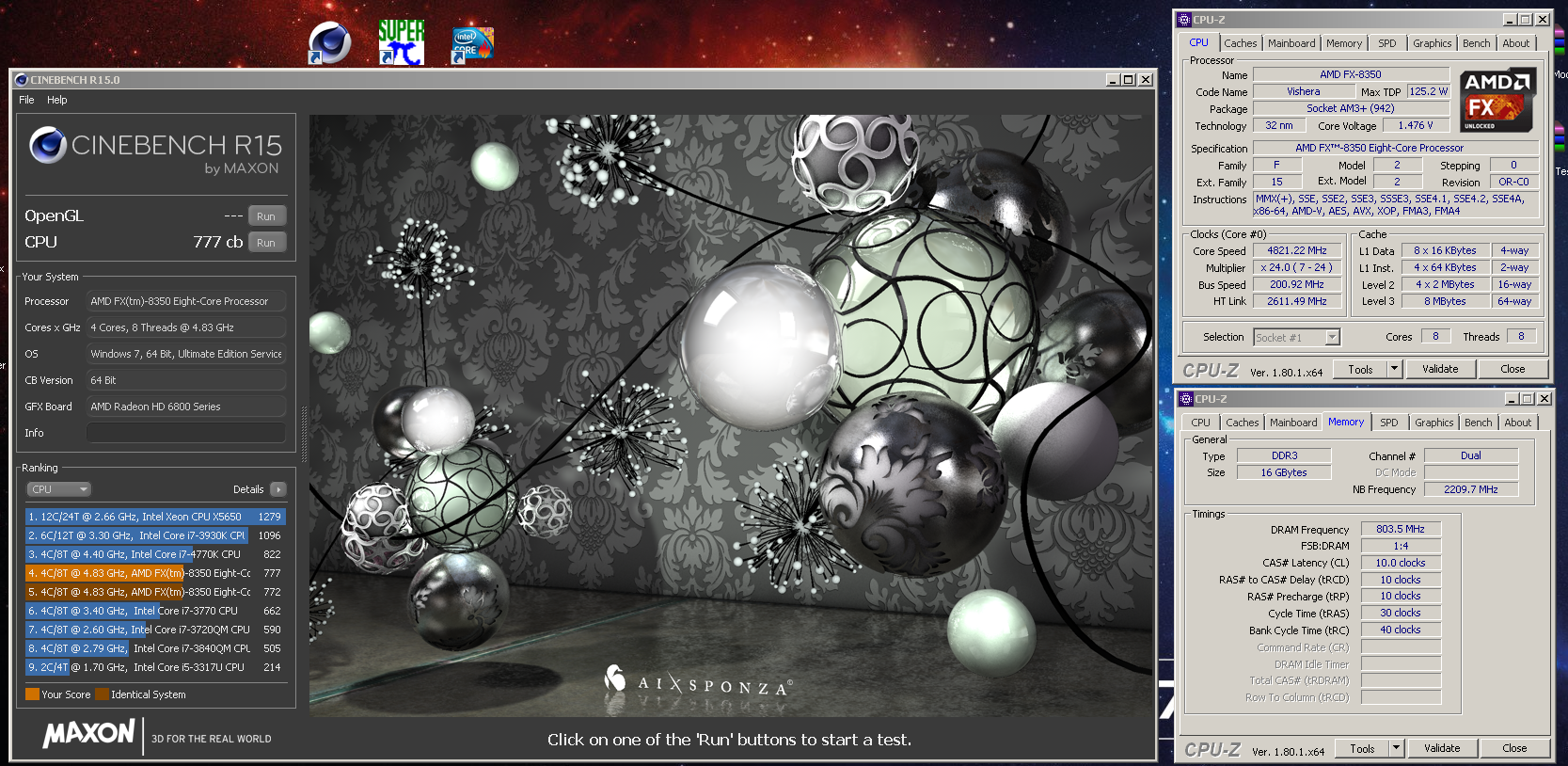
Task: Click the DRAM Frequency 803.5 MHz value
Action: (x=1401, y=529)
